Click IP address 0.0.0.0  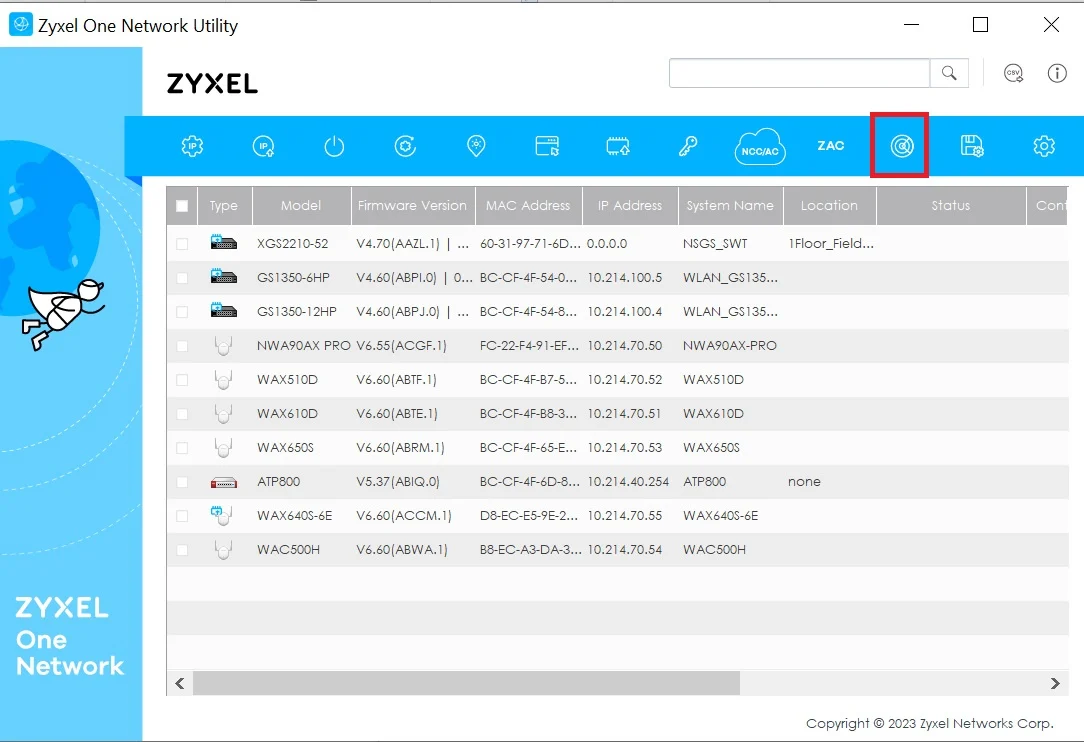(606, 243)
